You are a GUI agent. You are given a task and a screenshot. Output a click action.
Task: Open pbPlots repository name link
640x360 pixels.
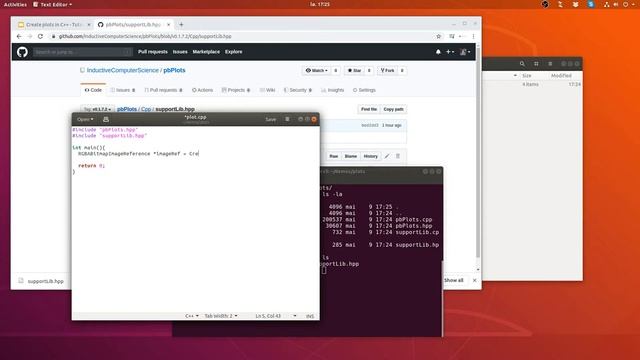tap(174, 70)
